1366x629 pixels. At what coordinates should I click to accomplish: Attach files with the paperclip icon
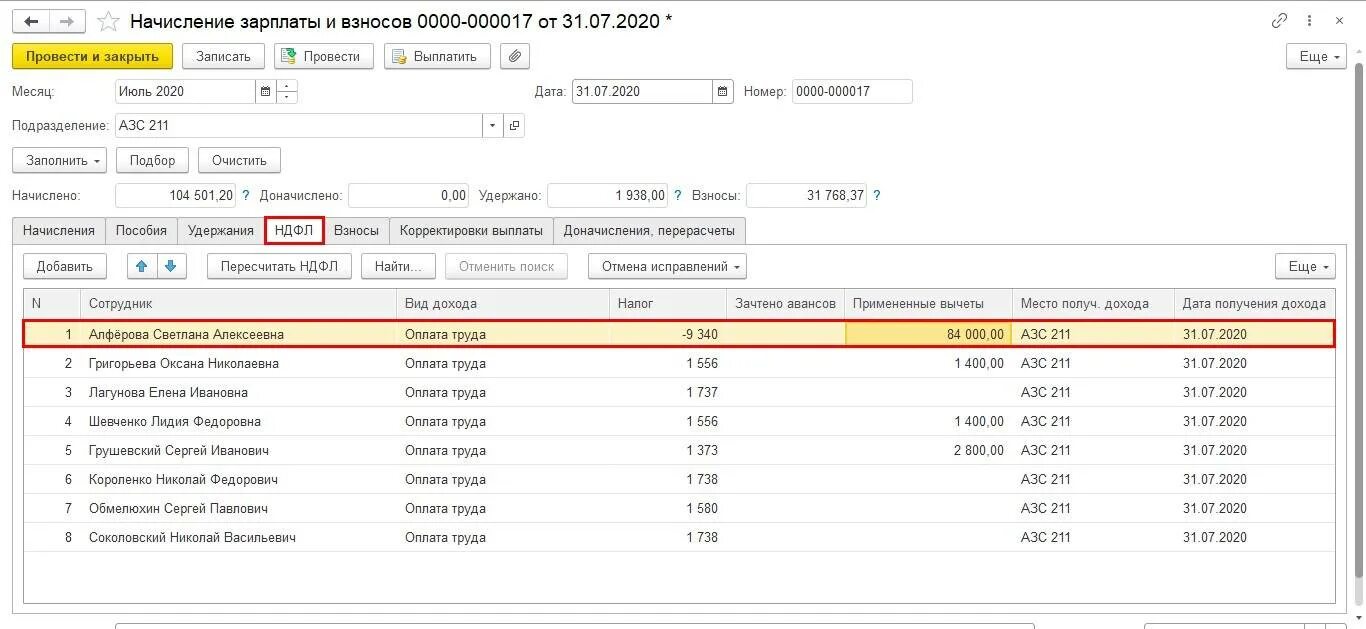(x=514, y=56)
